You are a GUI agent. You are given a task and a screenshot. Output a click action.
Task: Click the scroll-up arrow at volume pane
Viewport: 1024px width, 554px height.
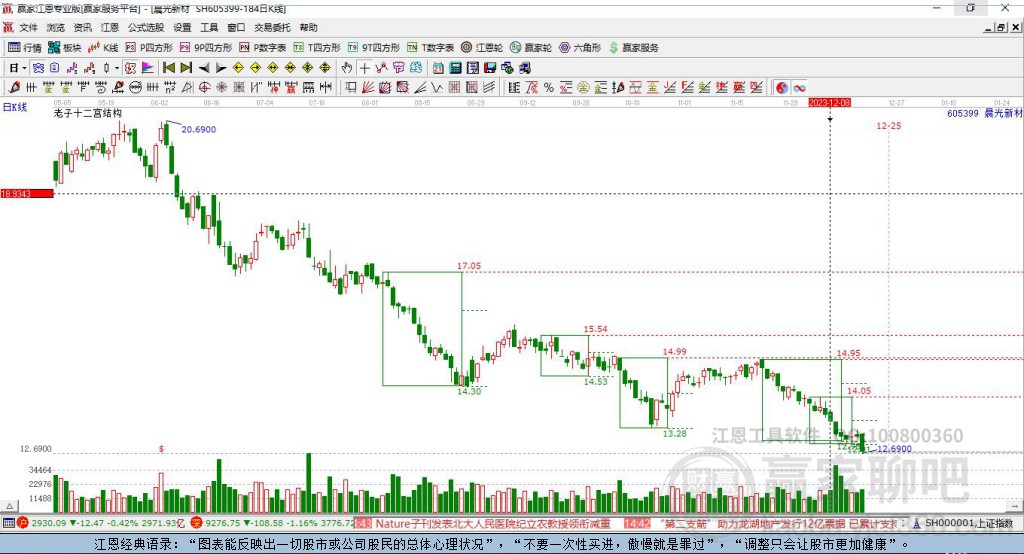point(10,506)
